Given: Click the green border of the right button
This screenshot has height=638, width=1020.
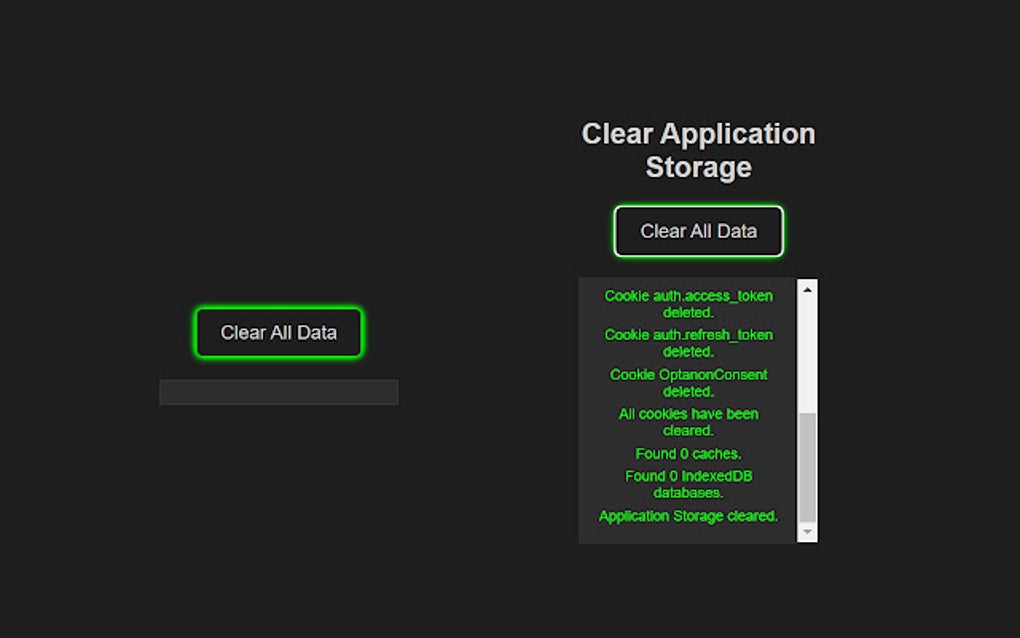Looking at the screenshot, I should pos(698,209).
